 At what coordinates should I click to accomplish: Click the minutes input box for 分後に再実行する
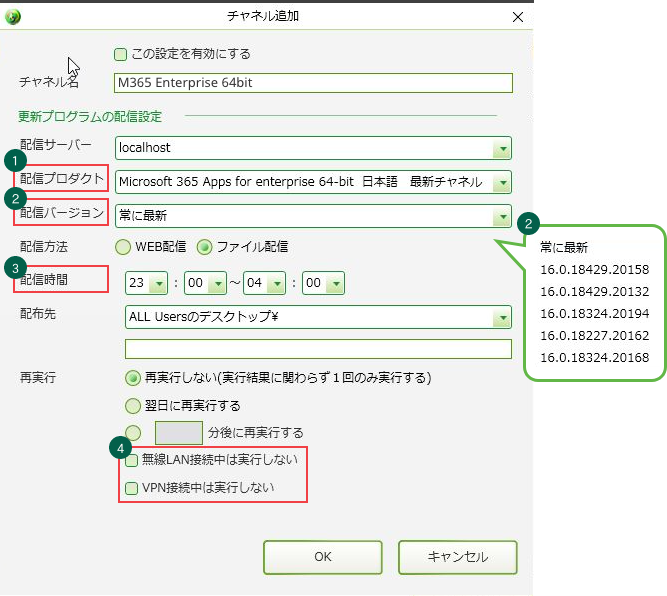click(x=179, y=433)
